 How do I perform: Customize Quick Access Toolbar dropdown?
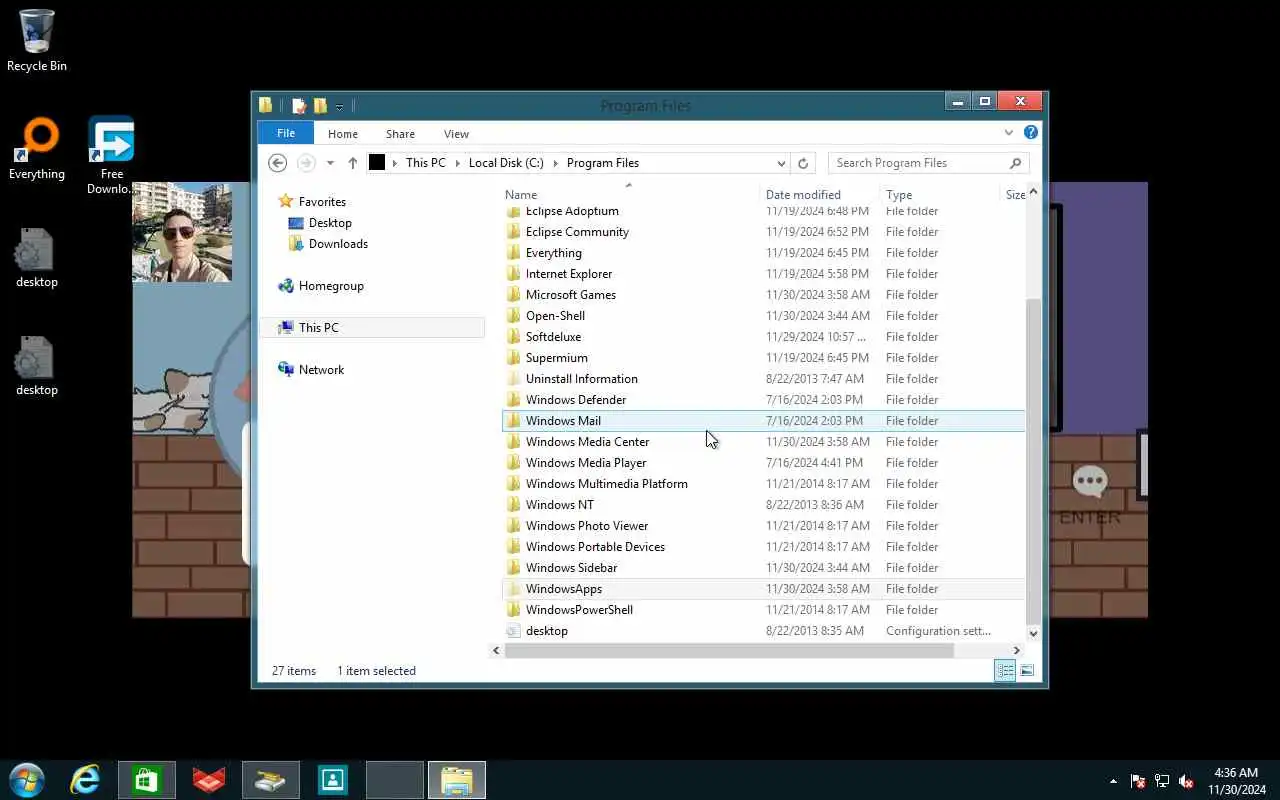(x=340, y=106)
